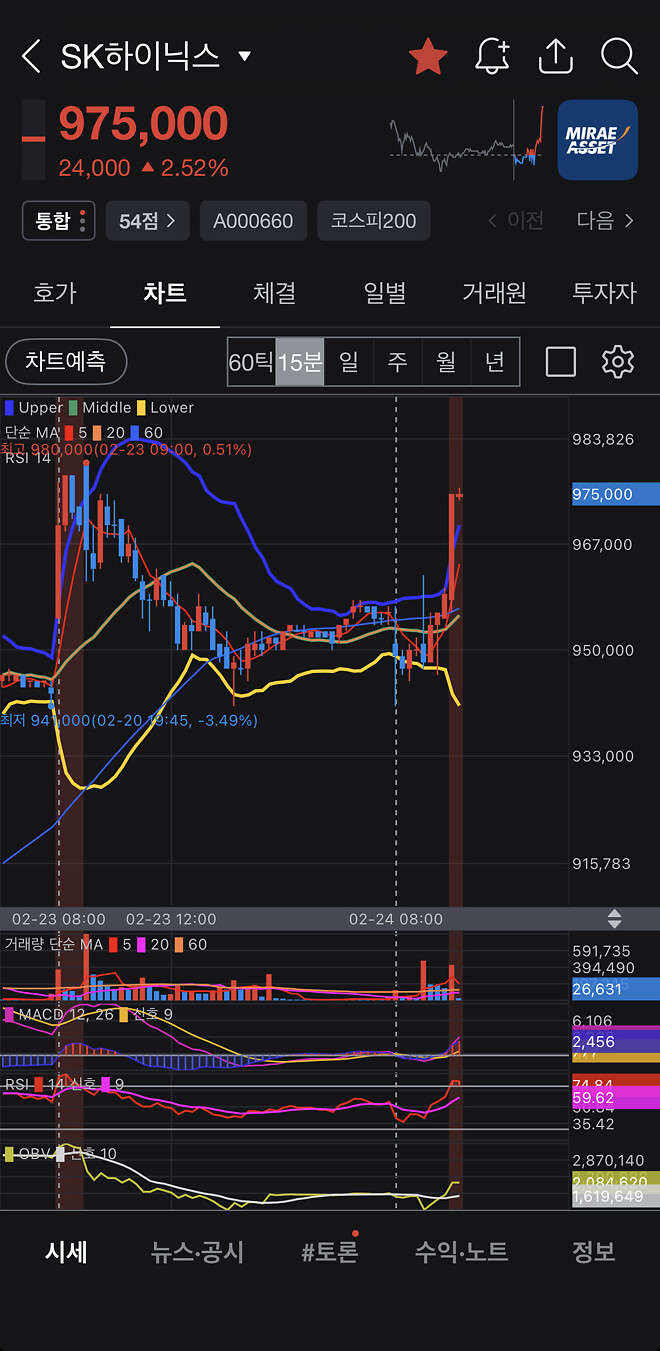Viewport: 660px width, 1351px height.
Task: Tap the blue Upper band legend swatch
Action: (x=9, y=408)
